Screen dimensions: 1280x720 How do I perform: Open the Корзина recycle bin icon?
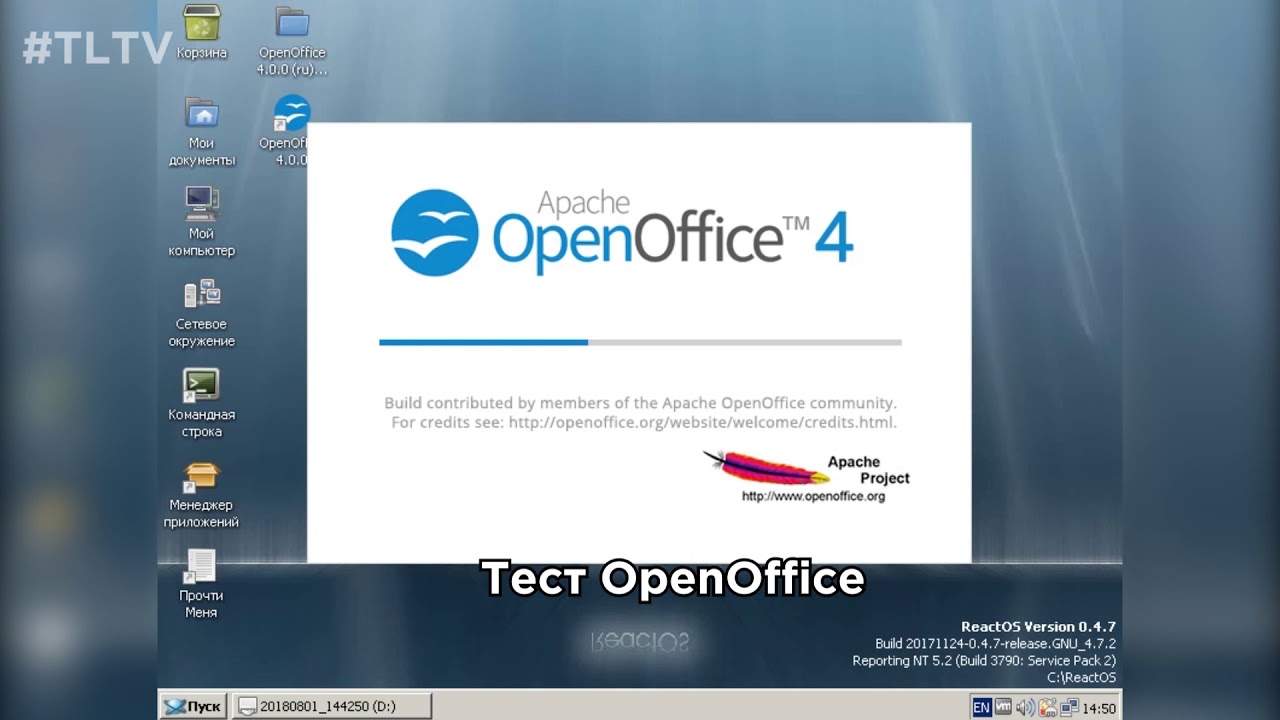click(x=202, y=34)
